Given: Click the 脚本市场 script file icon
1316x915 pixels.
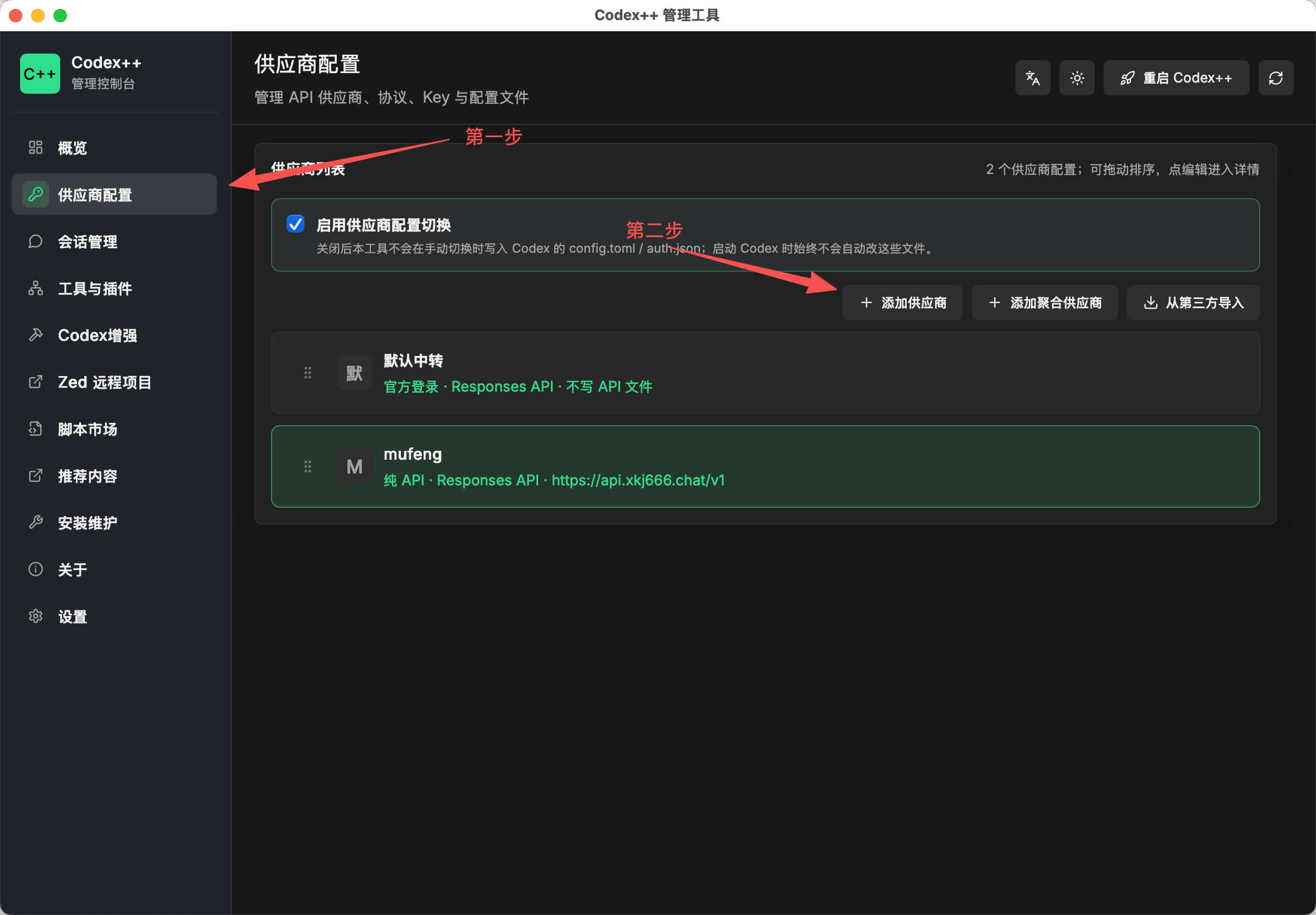Looking at the screenshot, I should tap(36, 429).
